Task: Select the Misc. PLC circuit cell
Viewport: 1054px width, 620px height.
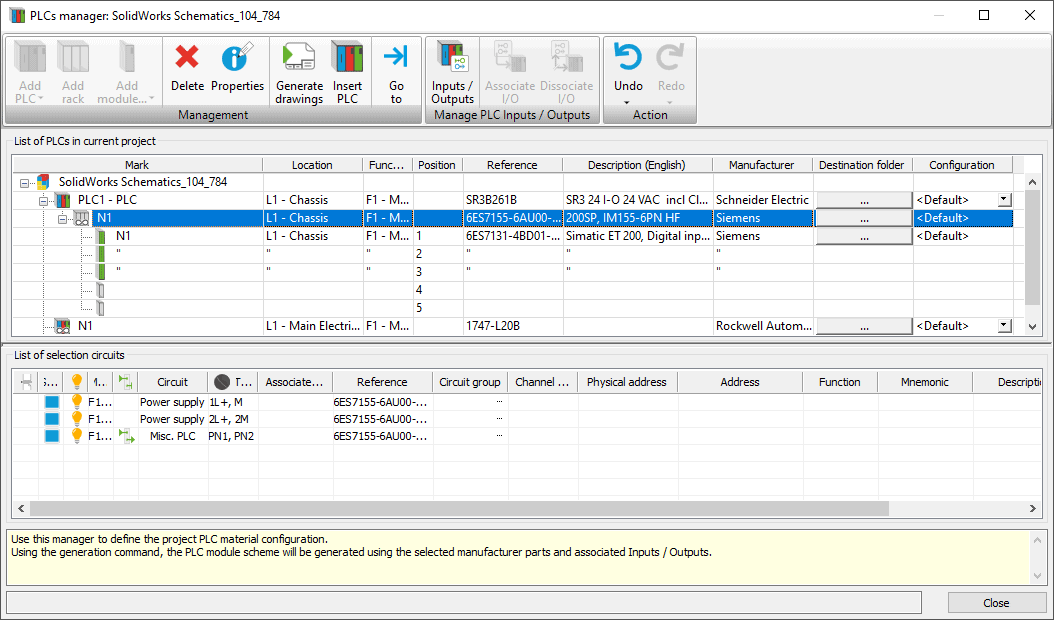Action: 173,436
